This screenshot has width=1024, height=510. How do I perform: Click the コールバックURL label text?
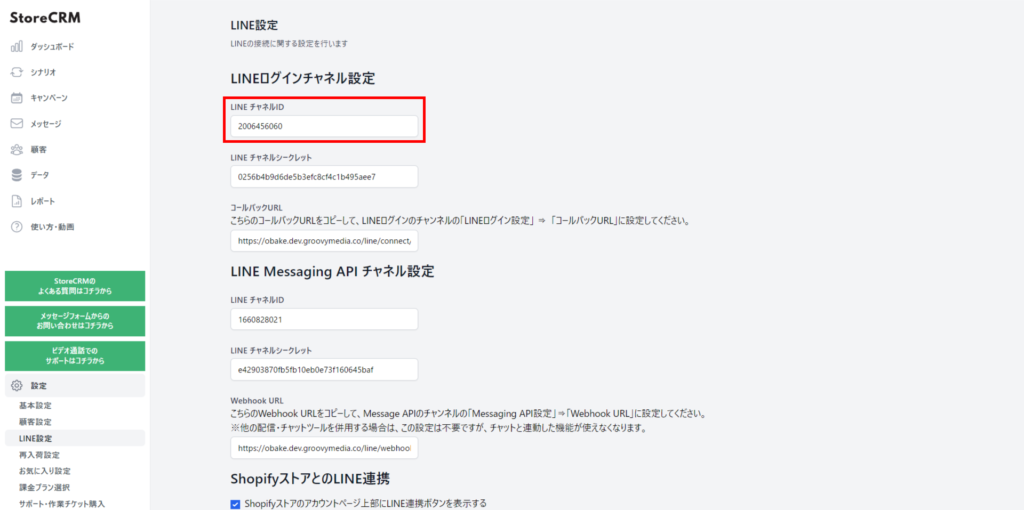tap(257, 208)
